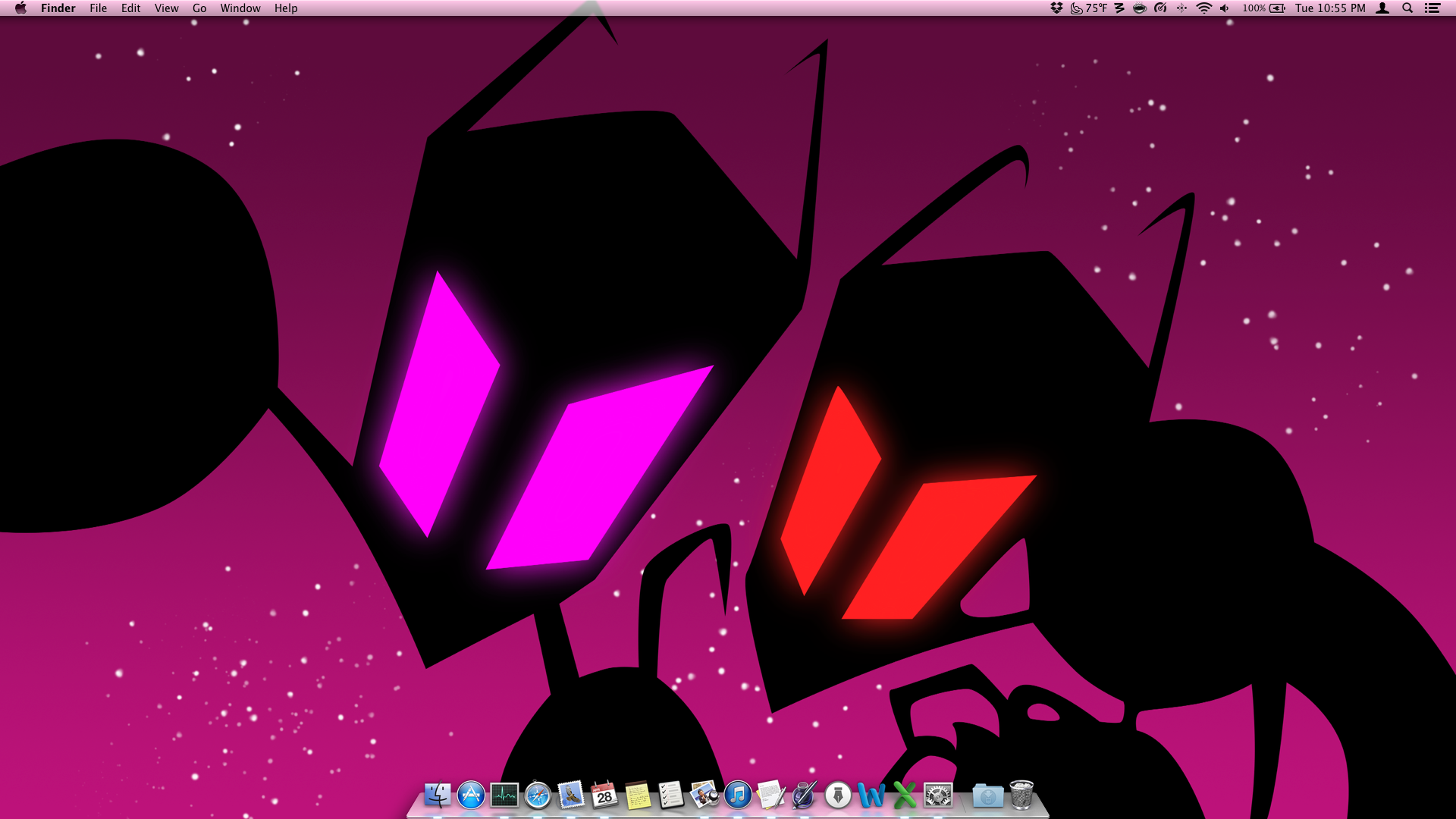Show weather details at 75°F
The image size is (1456, 819).
tap(1089, 8)
